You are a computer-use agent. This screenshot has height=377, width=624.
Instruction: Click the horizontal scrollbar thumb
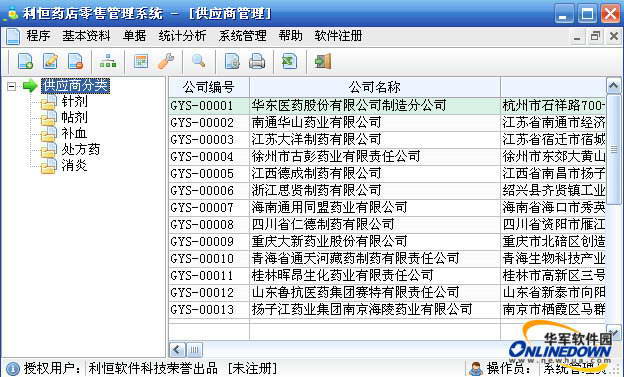(194, 350)
